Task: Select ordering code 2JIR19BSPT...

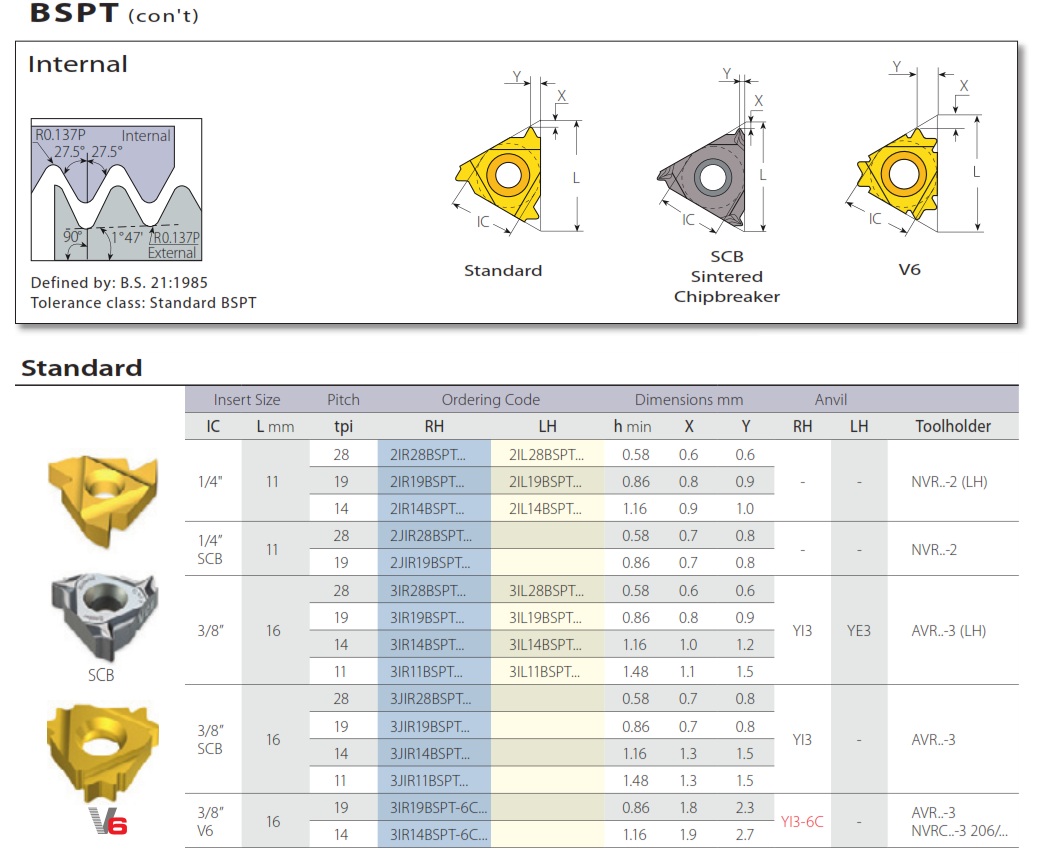Action: pos(430,563)
